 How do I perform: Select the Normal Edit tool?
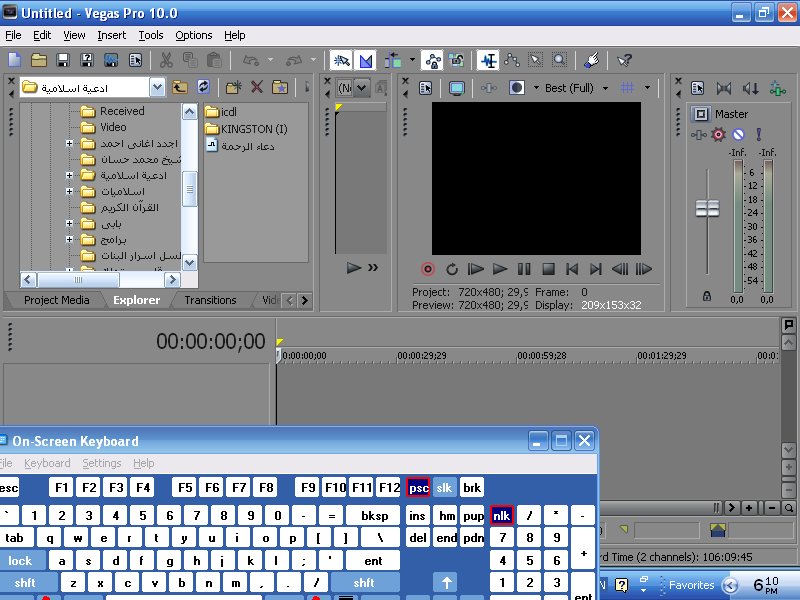(x=488, y=61)
